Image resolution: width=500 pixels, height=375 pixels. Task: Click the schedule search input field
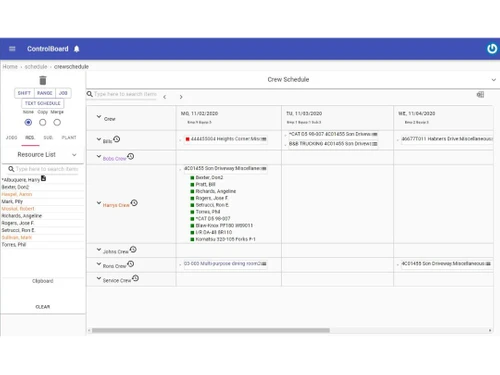point(125,94)
